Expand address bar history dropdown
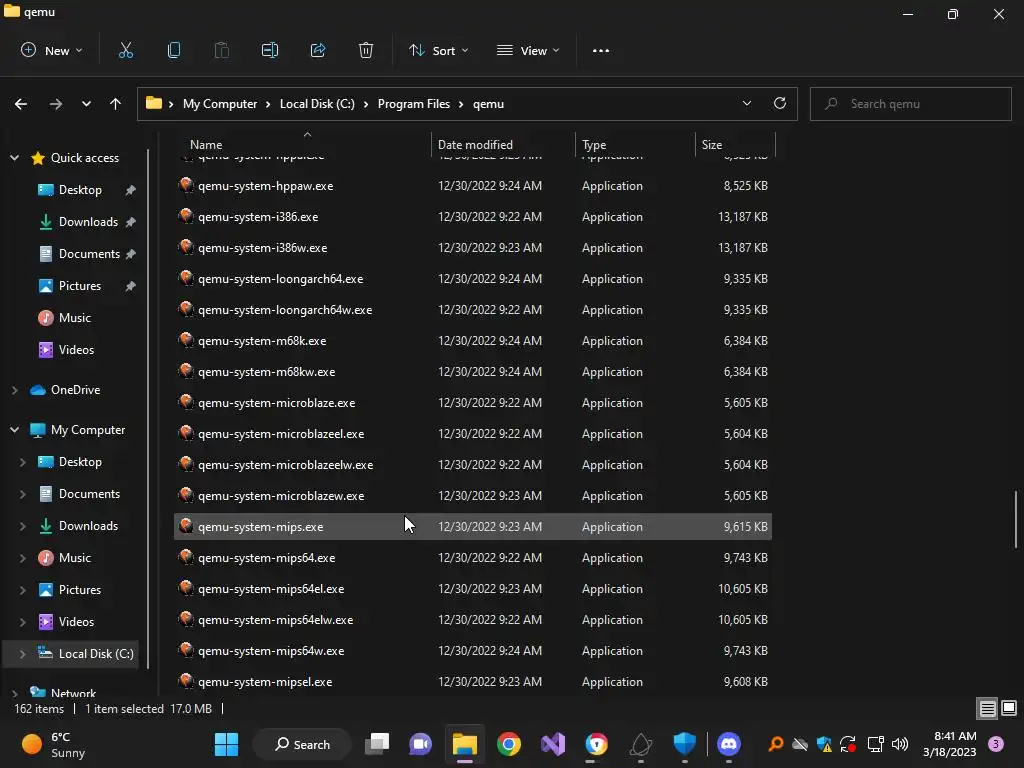 point(746,103)
